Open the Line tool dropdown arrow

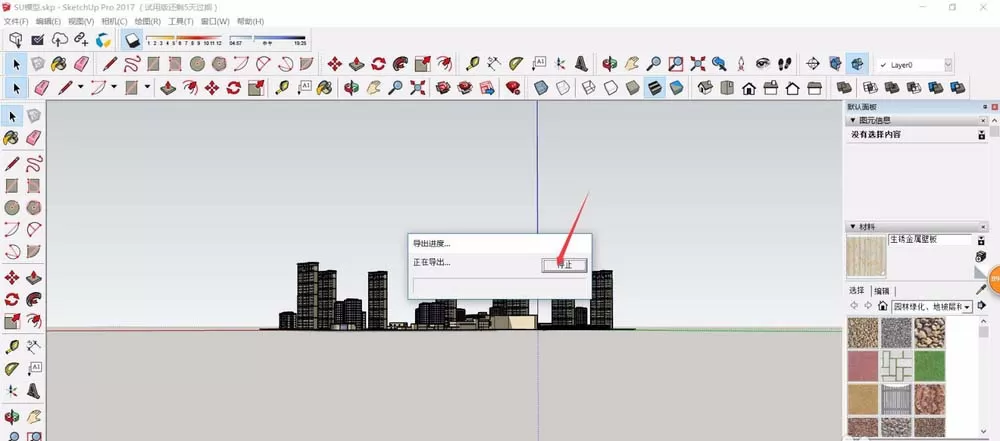[81, 87]
